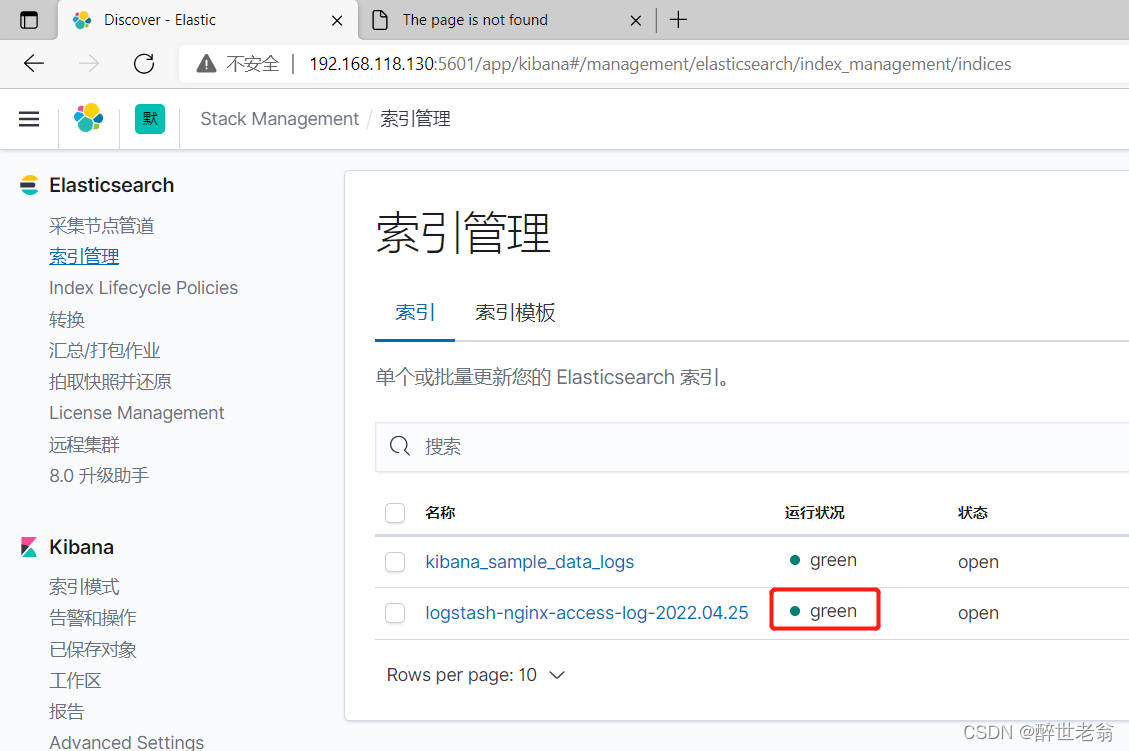The width and height of the screenshot is (1129, 751).
Task: Open 汇总/打包作业 in sidebar
Action: (x=104, y=351)
